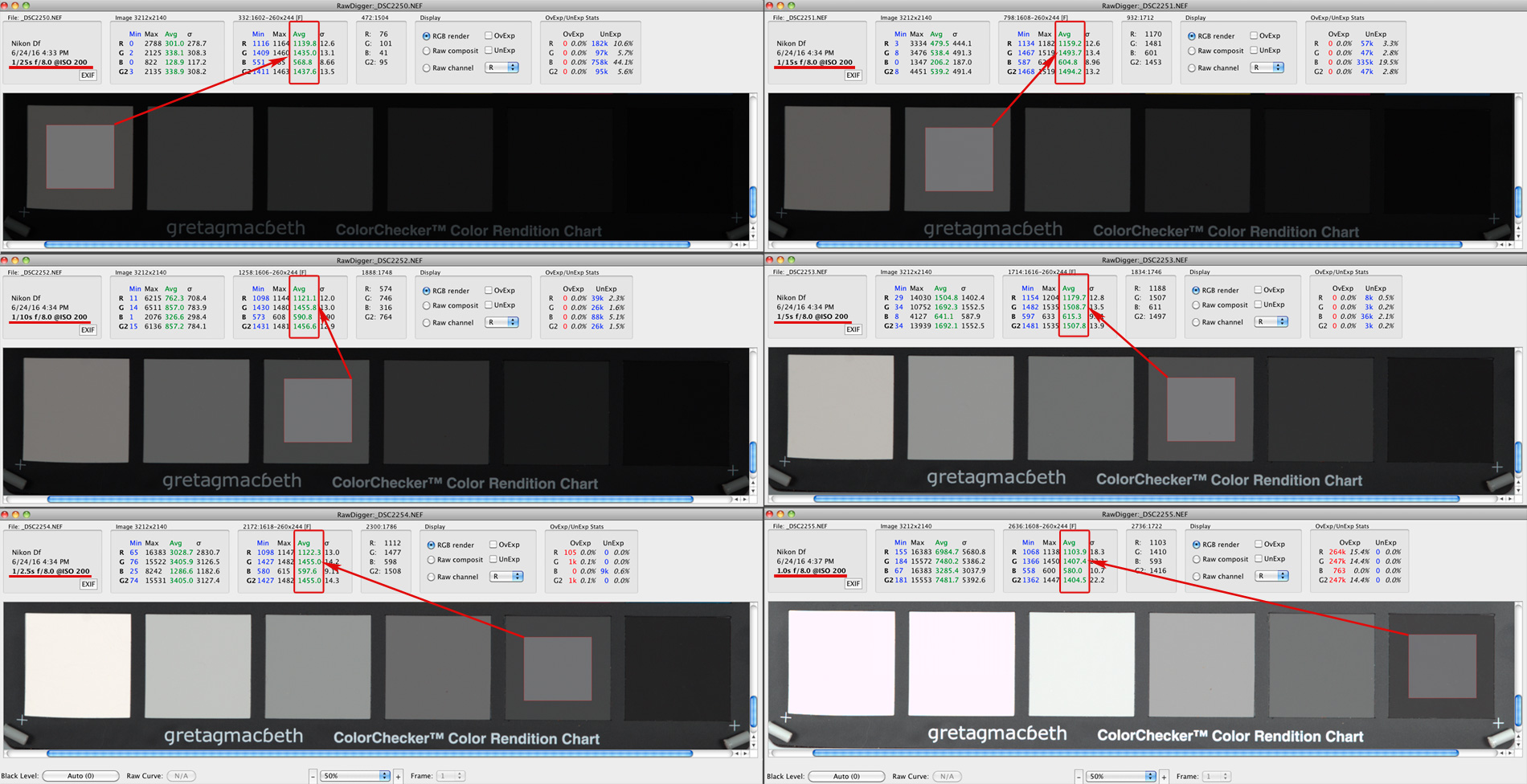Click zoom in plus in _DSC2255 window
Screen dimensions: 1527x784
coord(1164,776)
